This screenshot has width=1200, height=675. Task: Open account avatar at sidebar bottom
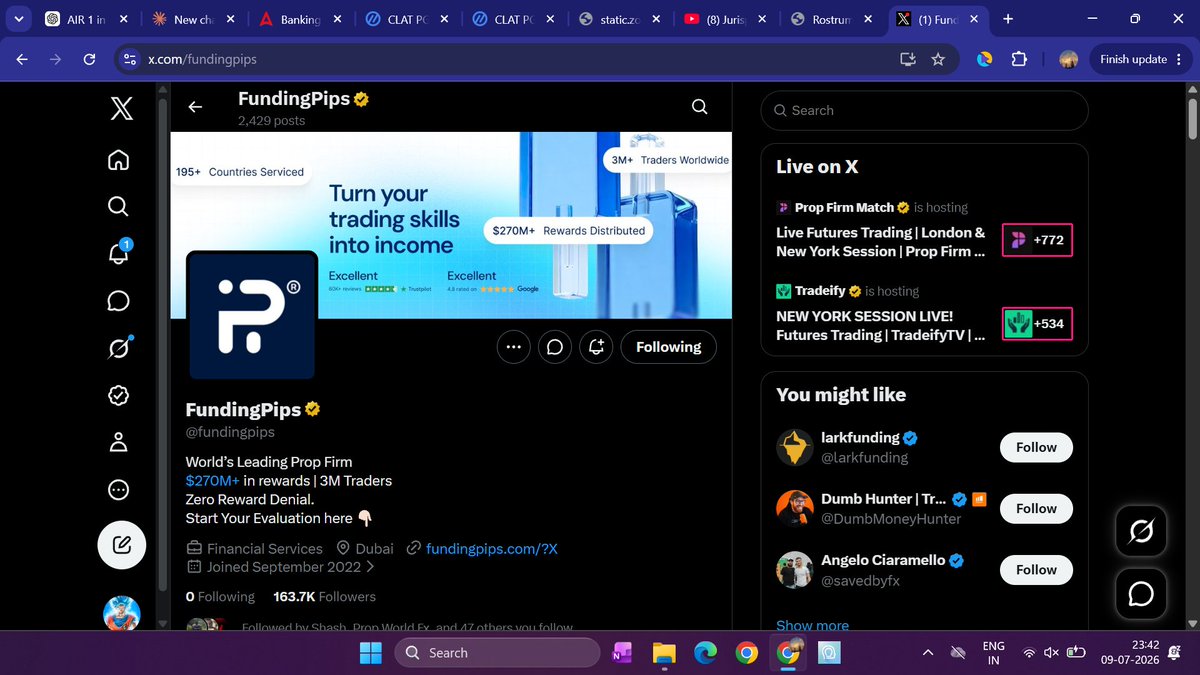point(122,612)
